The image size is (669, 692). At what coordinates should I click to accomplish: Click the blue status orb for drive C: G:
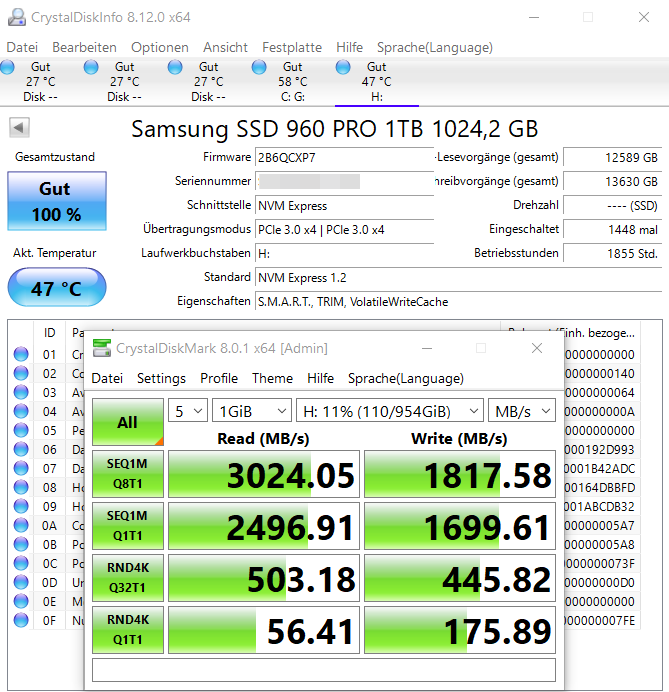point(259,67)
